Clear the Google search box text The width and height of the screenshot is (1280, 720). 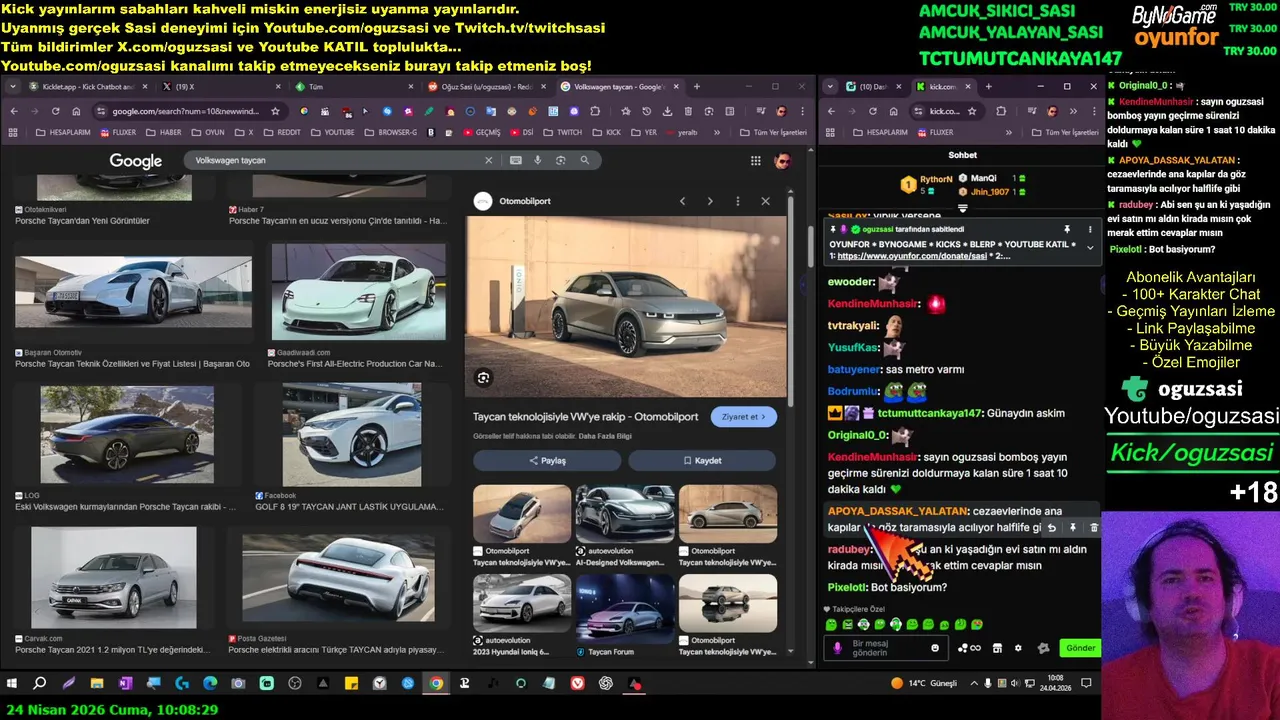tap(489, 160)
